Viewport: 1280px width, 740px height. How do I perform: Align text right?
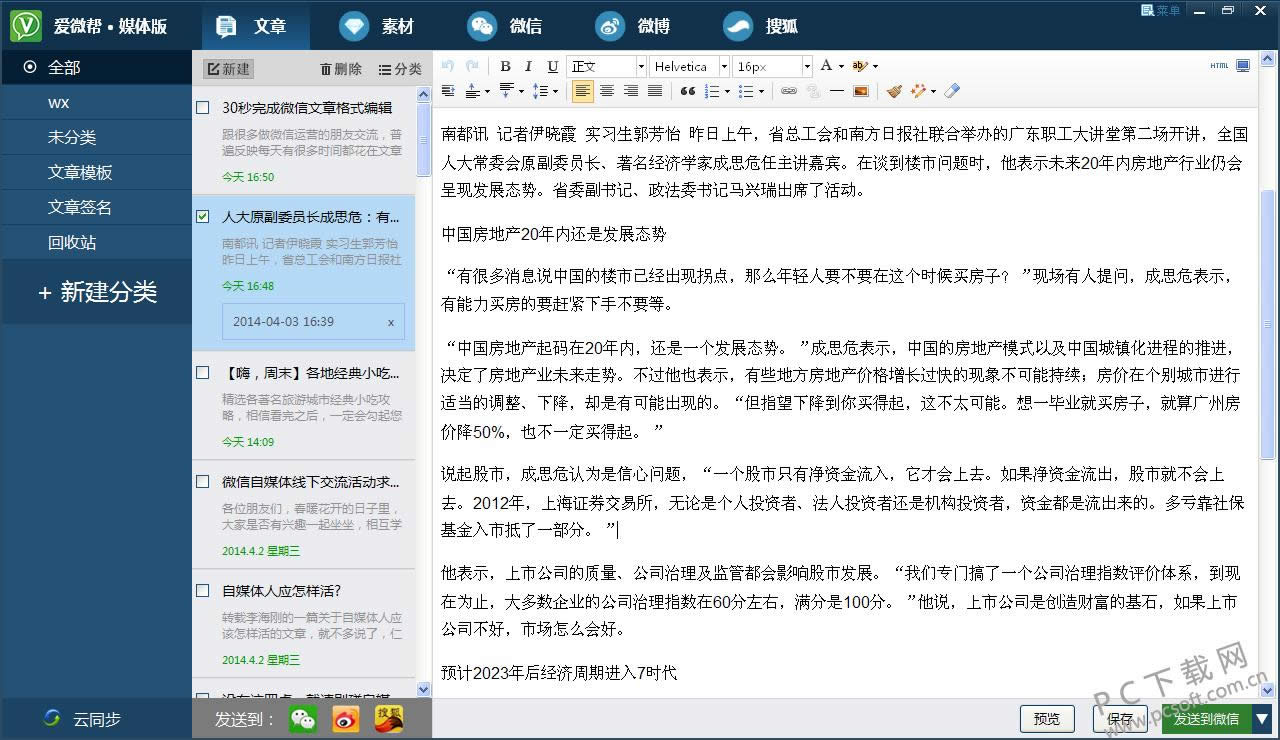click(x=631, y=91)
